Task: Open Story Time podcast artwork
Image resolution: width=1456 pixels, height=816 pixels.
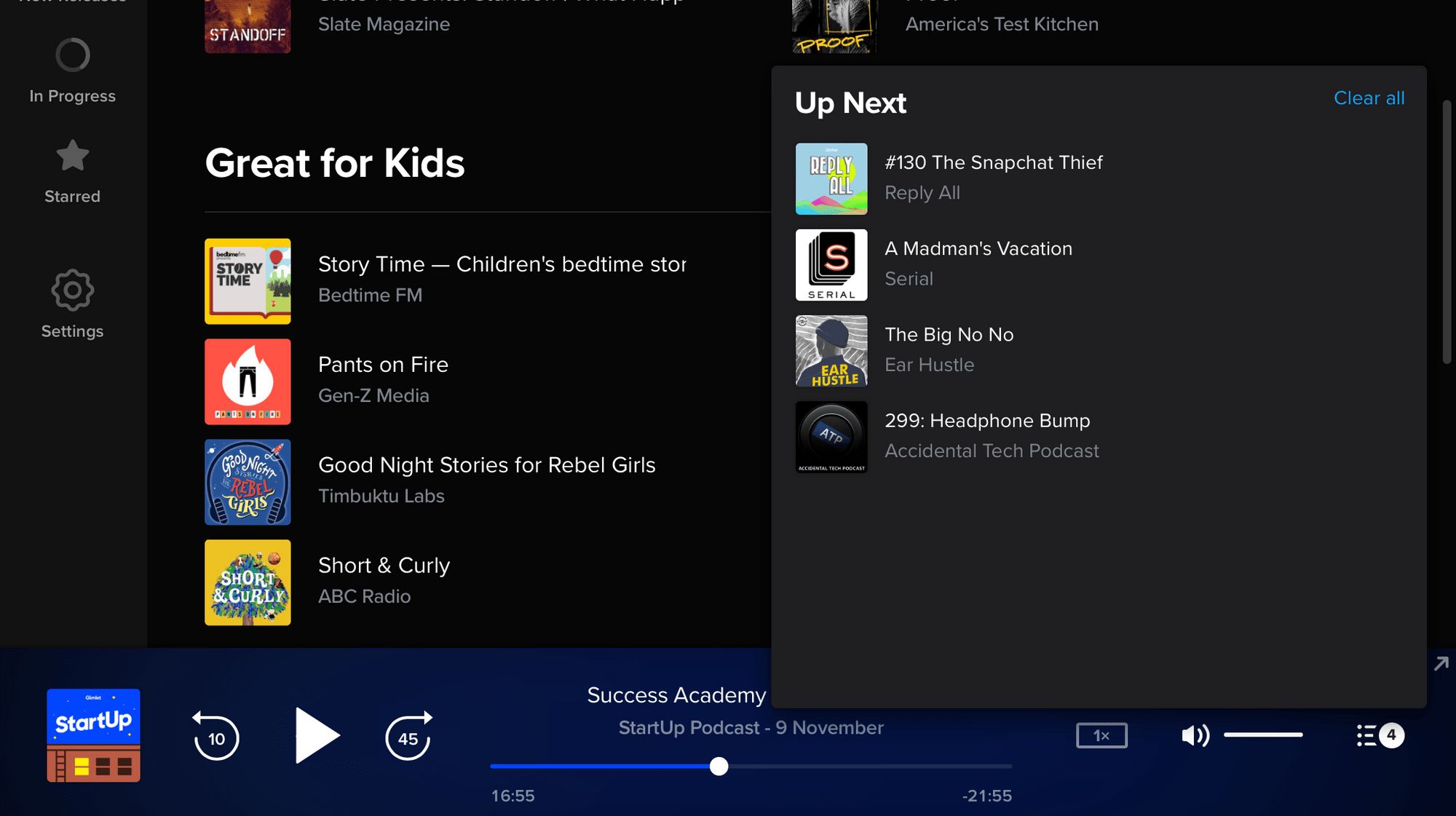Action: 248,282
